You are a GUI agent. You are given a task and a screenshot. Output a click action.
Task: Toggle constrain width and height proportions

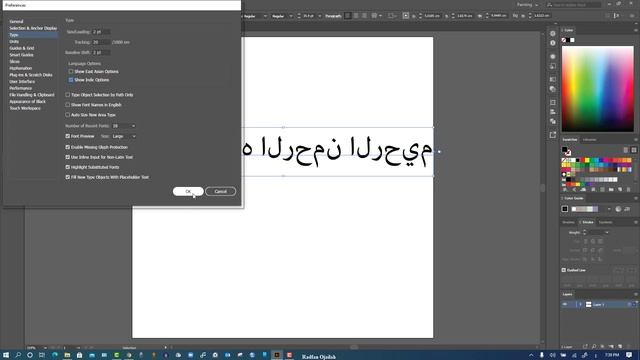[515, 16]
